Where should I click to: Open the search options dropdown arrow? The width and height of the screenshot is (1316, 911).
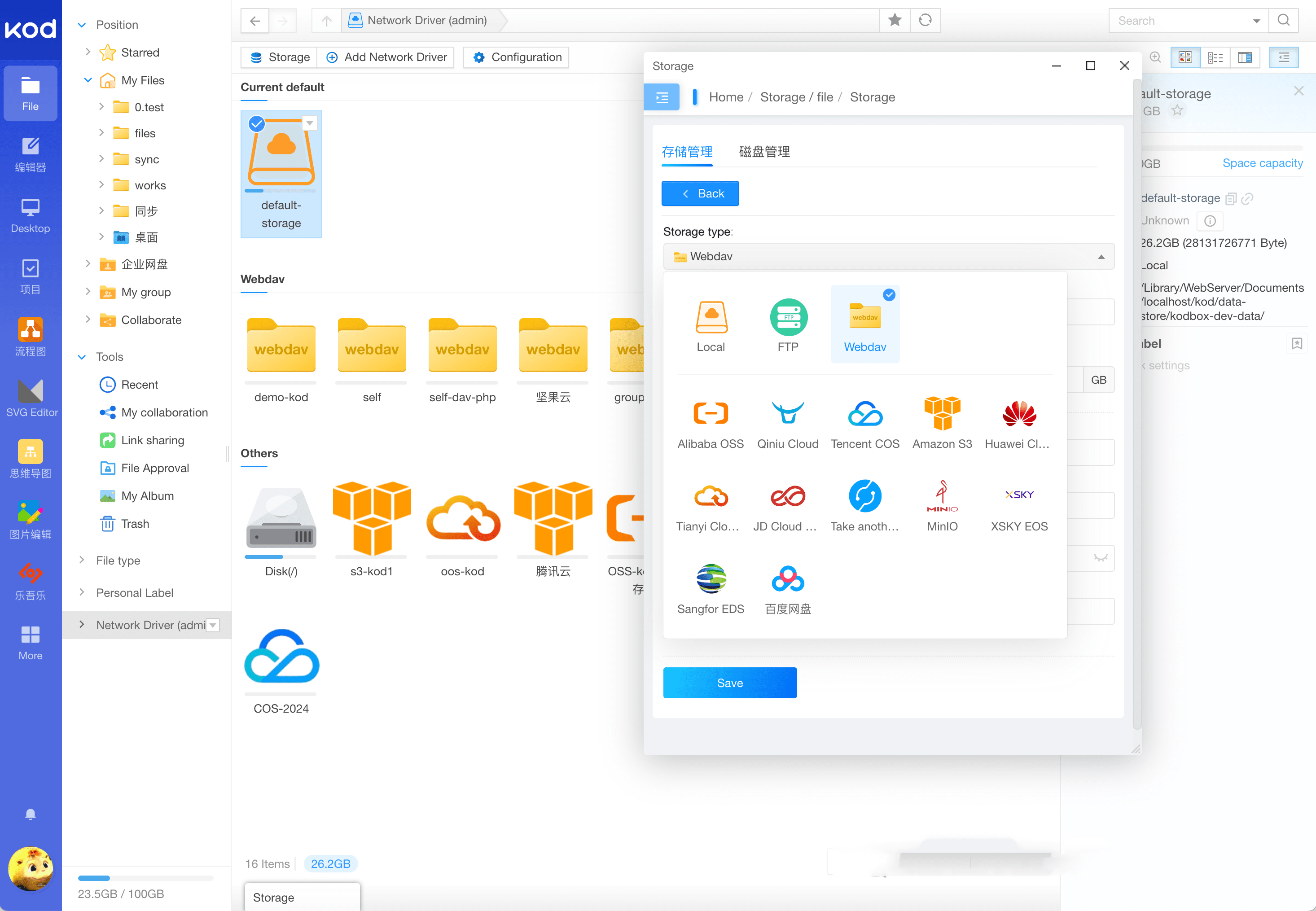[x=1256, y=21]
